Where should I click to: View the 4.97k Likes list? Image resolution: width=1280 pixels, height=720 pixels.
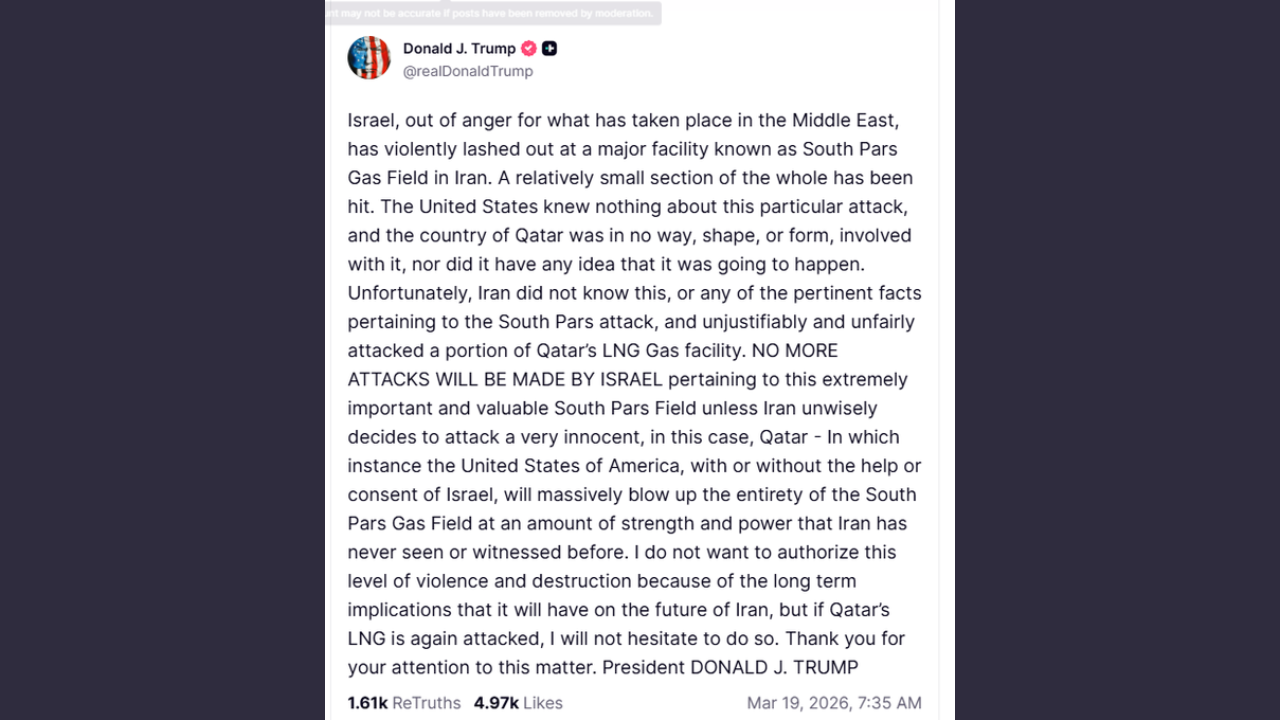pos(518,703)
